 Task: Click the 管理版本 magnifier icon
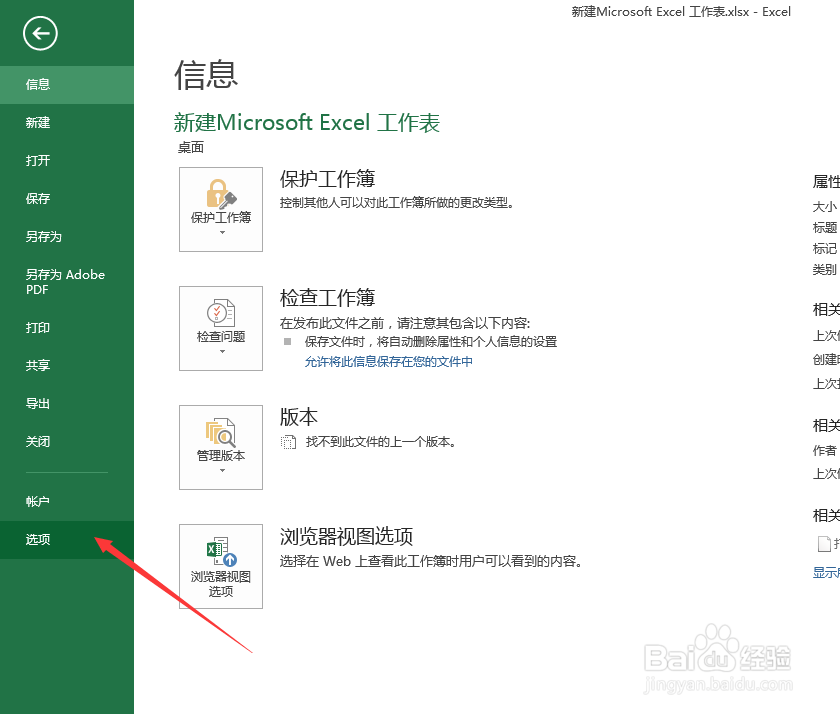point(221,432)
